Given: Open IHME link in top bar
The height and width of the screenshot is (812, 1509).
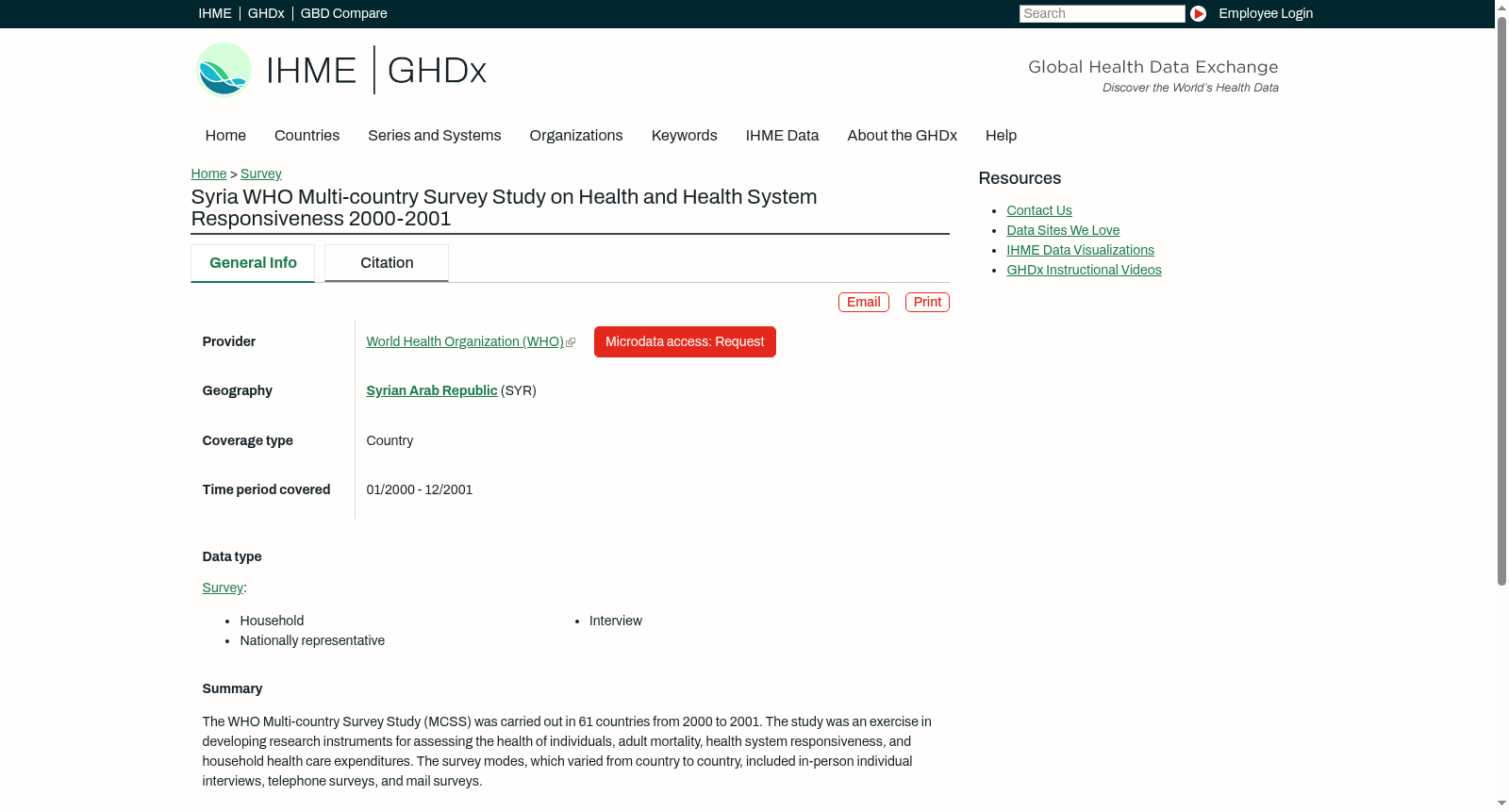Looking at the screenshot, I should (x=215, y=13).
